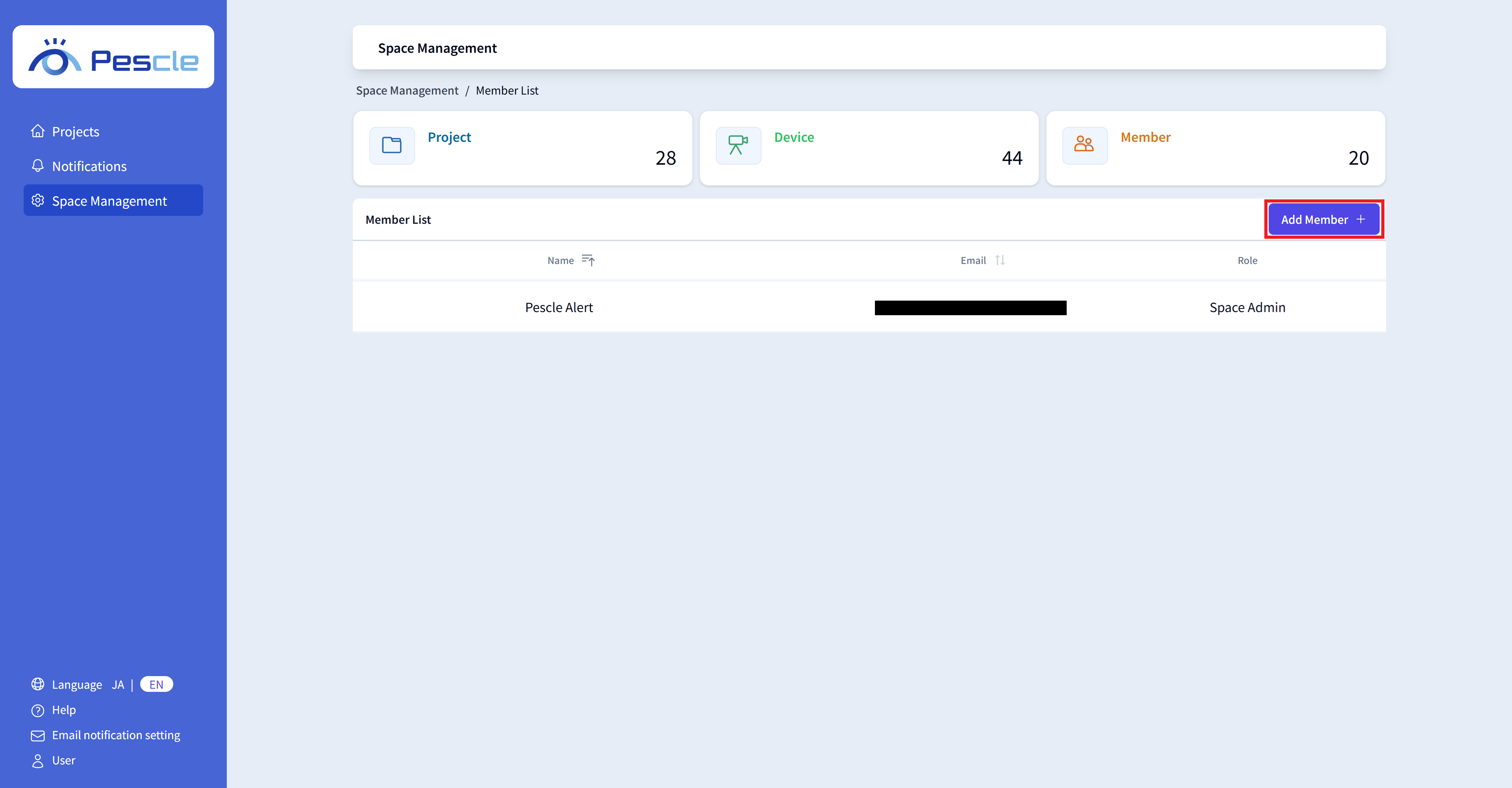Click the globe Language icon
The width and height of the screenshot is (1512, 788).
37,685
